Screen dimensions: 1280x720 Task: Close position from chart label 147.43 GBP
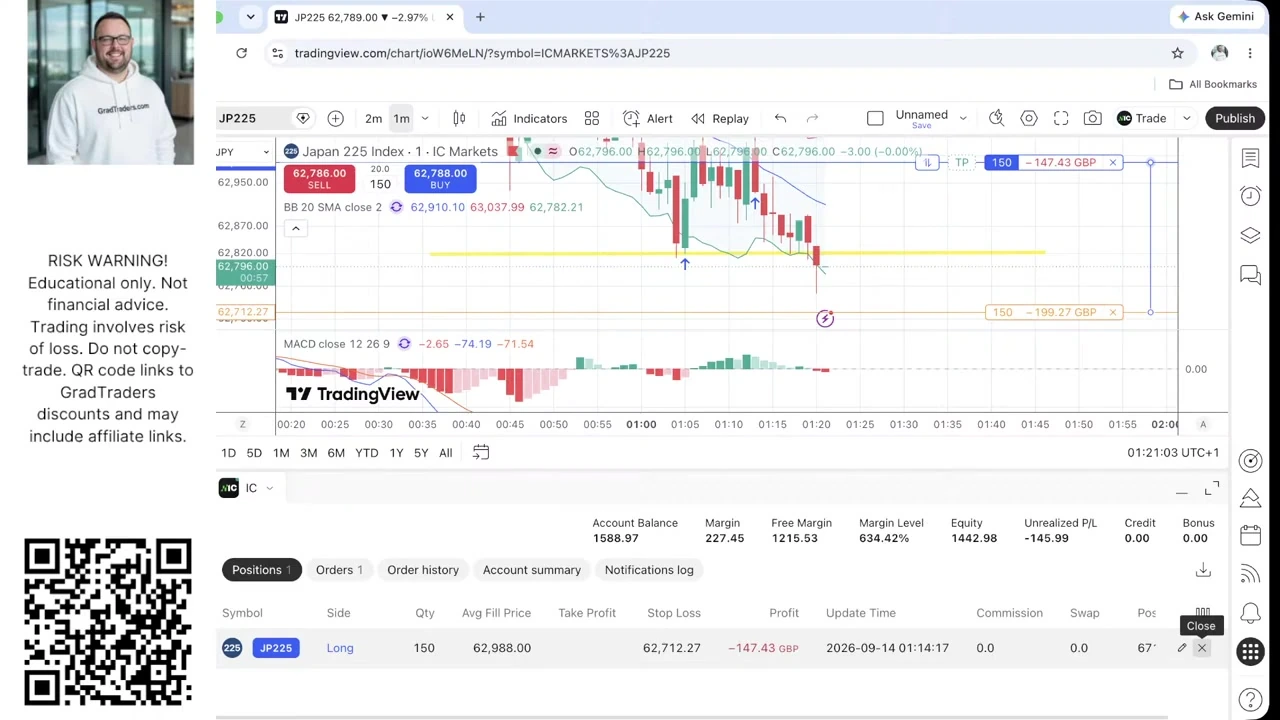[x=1112, y=162]
